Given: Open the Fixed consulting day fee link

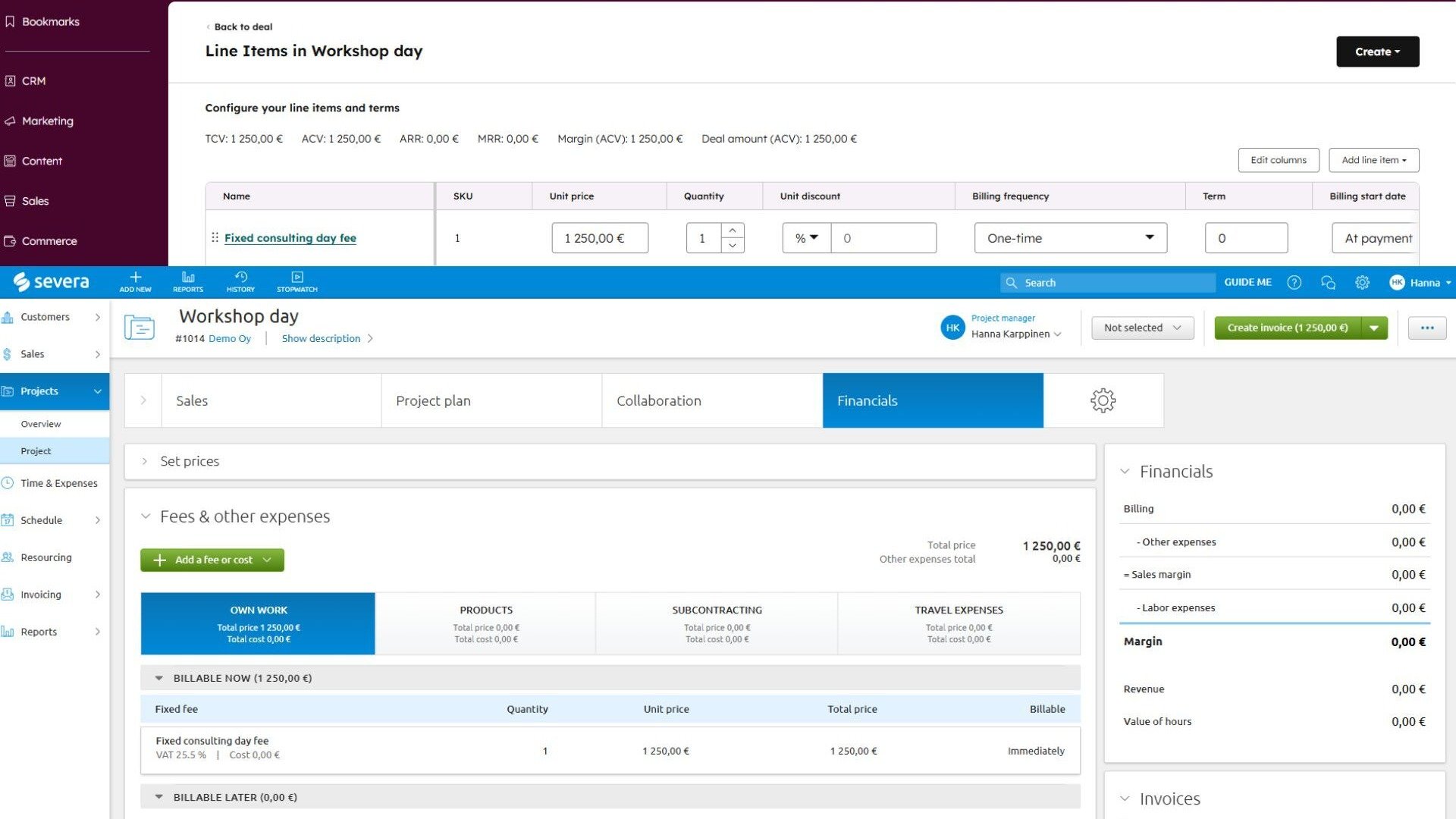Looking at the screenshot, I should [x=290, y=238].
